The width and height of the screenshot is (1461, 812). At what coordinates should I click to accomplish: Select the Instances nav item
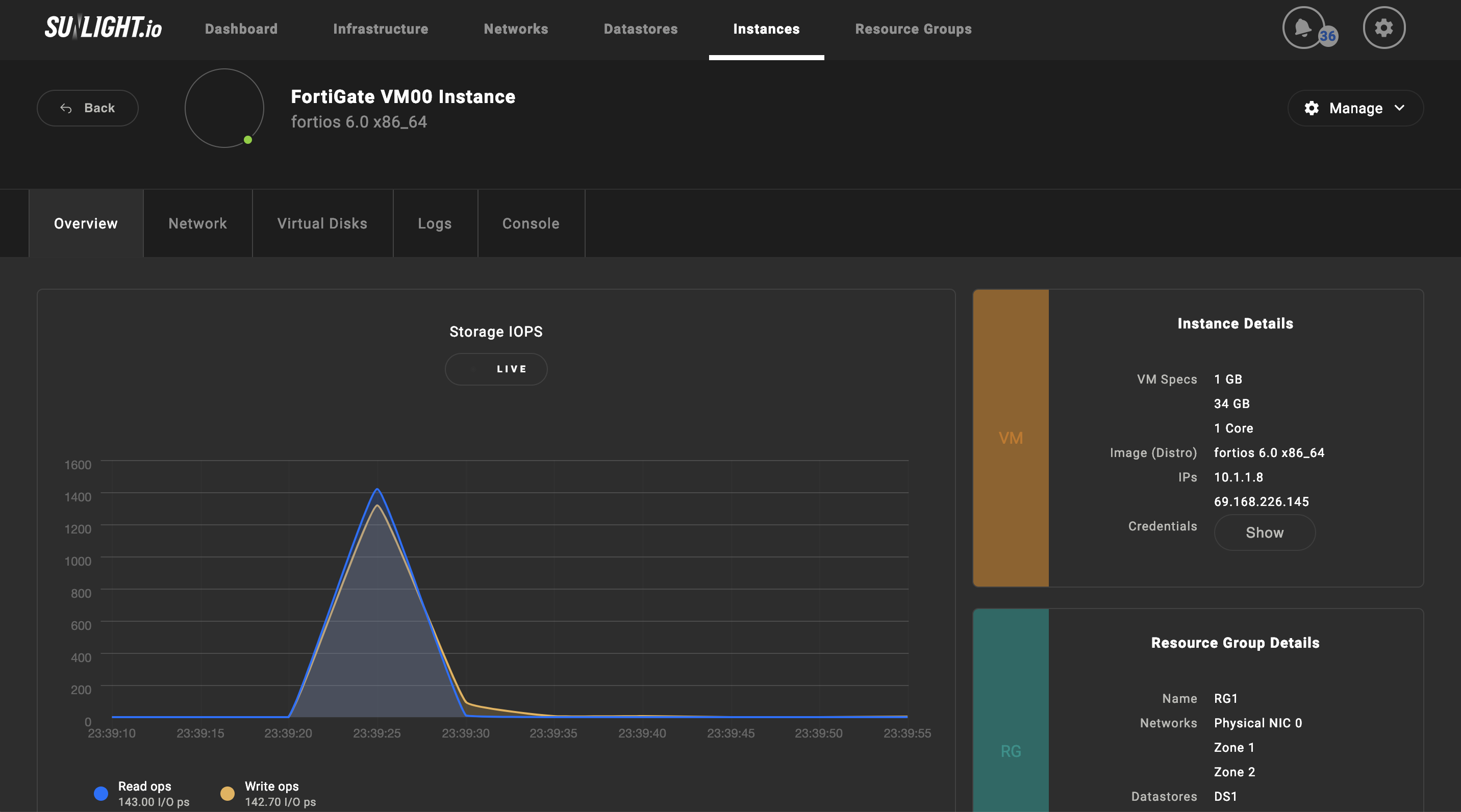[x=766, y=29]
